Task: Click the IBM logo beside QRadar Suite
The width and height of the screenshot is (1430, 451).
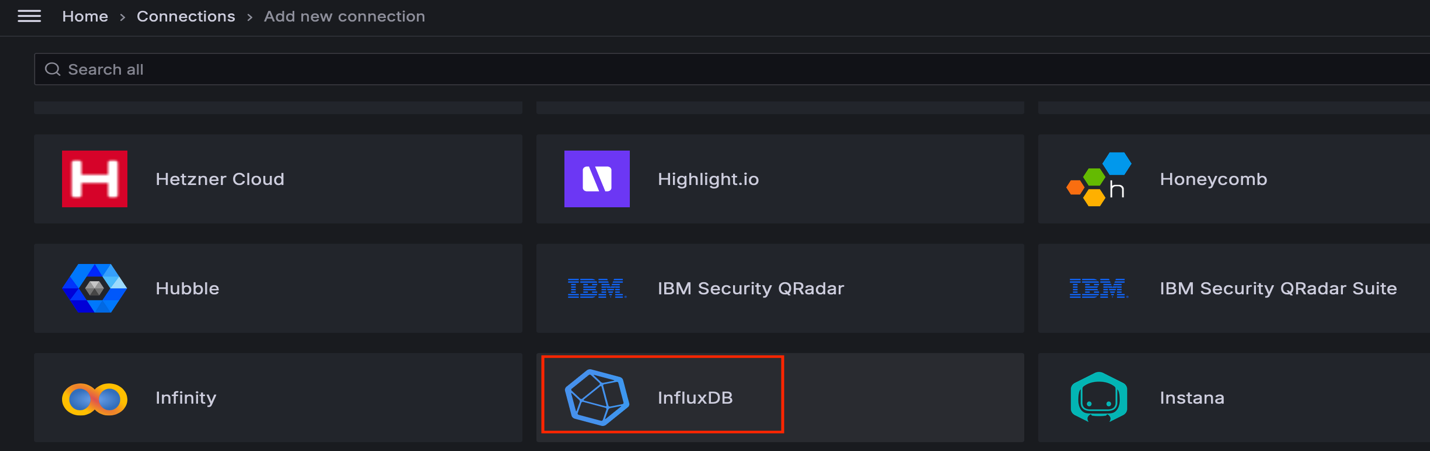Action: 1099,289
